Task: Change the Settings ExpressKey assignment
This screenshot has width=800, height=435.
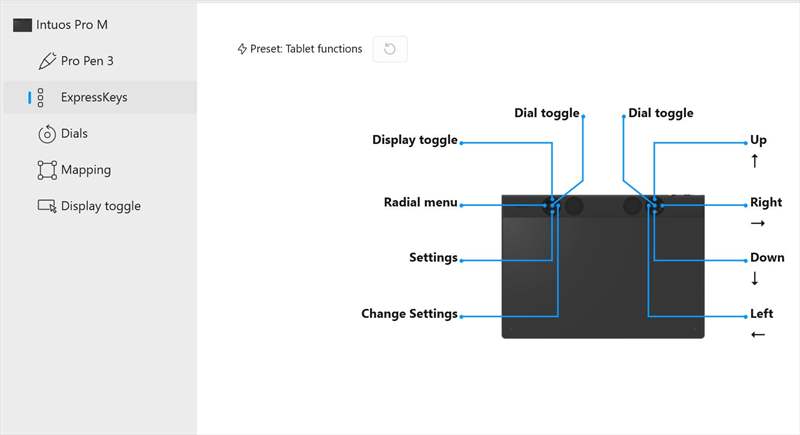Action: [433, 258]
